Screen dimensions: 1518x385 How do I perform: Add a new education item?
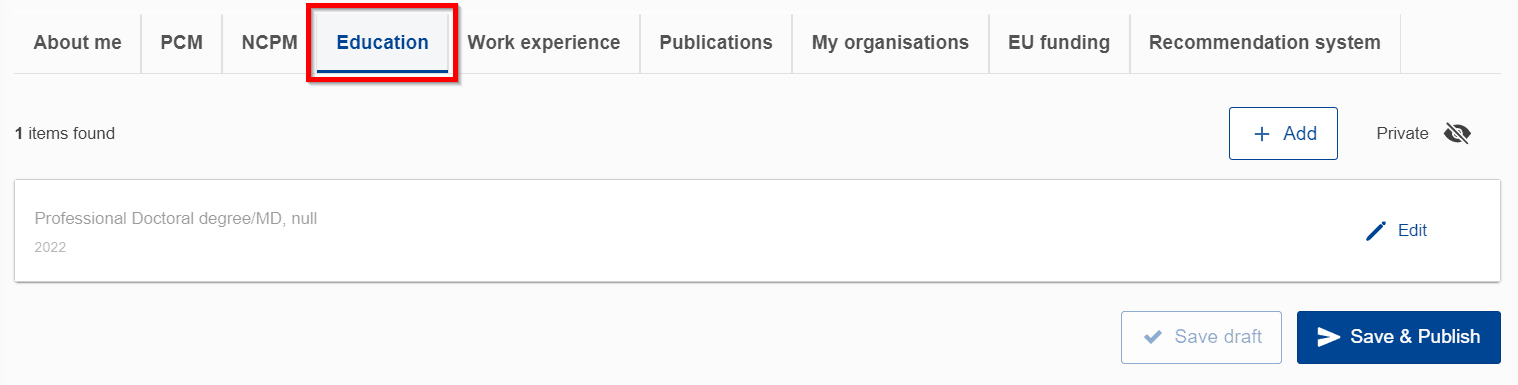pyautogui.click(x=1283, y=134)
